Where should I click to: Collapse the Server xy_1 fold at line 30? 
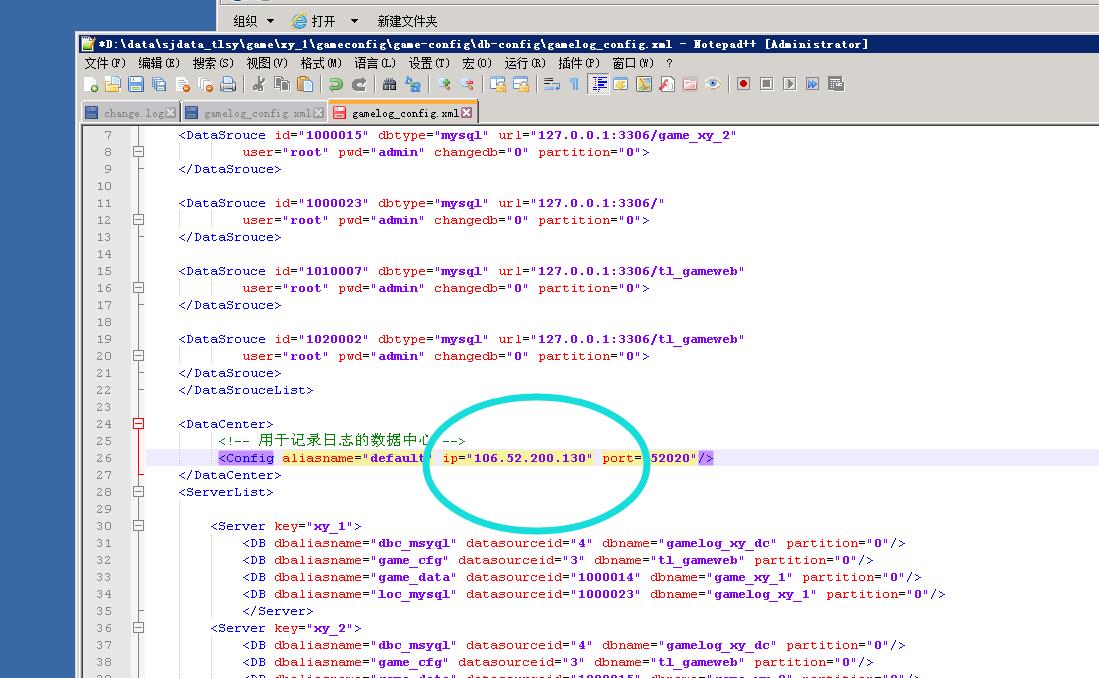[x=139, y=526]
